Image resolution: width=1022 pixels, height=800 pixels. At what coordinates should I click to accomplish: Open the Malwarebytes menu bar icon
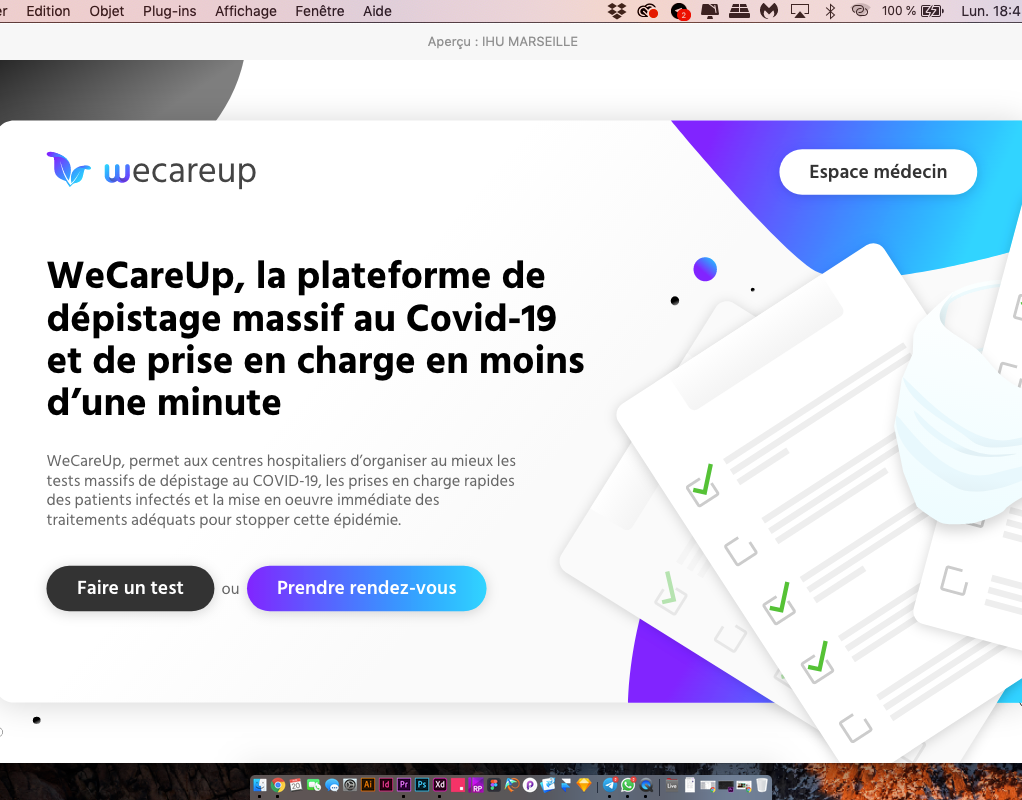tap(769, 11)
